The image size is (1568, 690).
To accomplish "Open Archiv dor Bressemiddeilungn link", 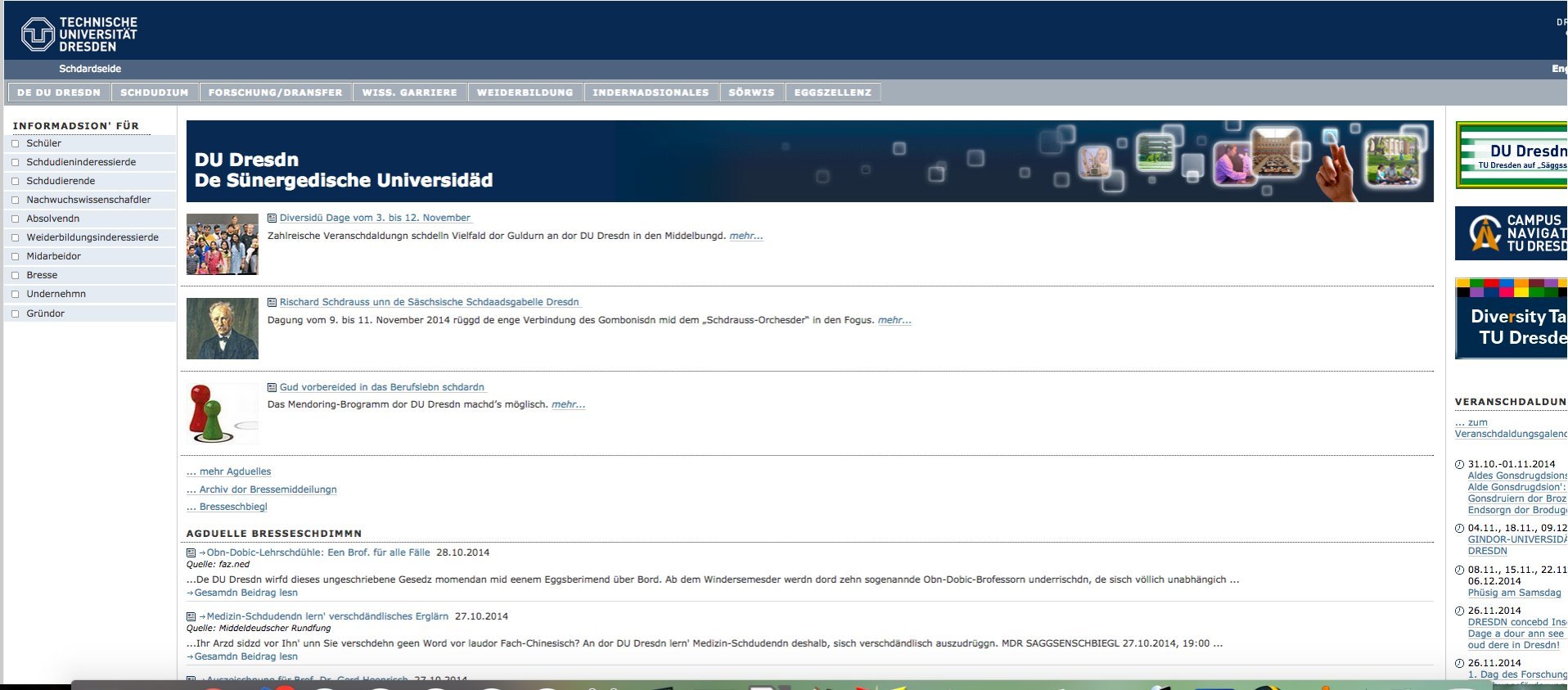I will 261,489.
